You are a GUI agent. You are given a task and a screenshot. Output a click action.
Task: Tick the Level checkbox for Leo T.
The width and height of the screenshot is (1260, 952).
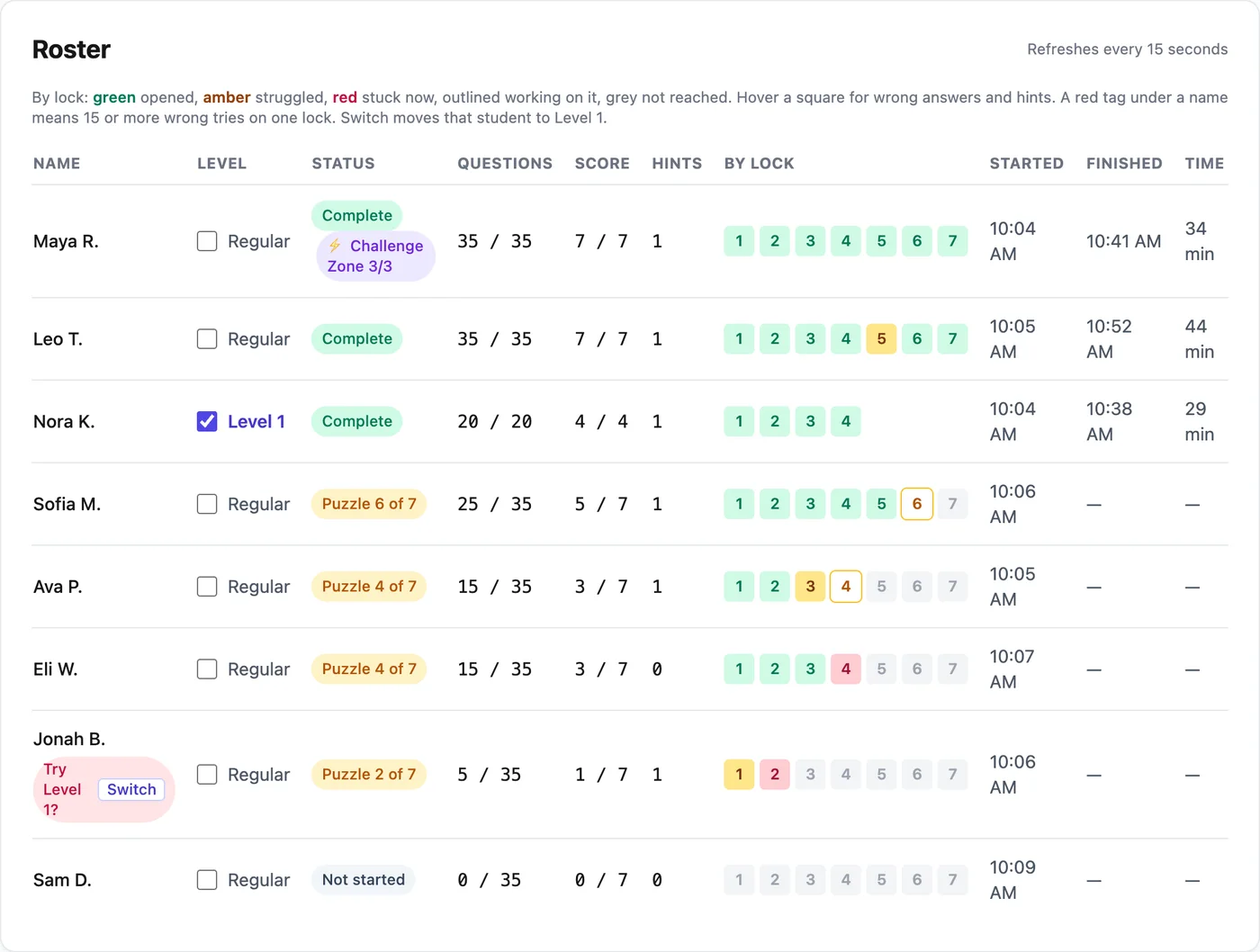coord(207,339)
